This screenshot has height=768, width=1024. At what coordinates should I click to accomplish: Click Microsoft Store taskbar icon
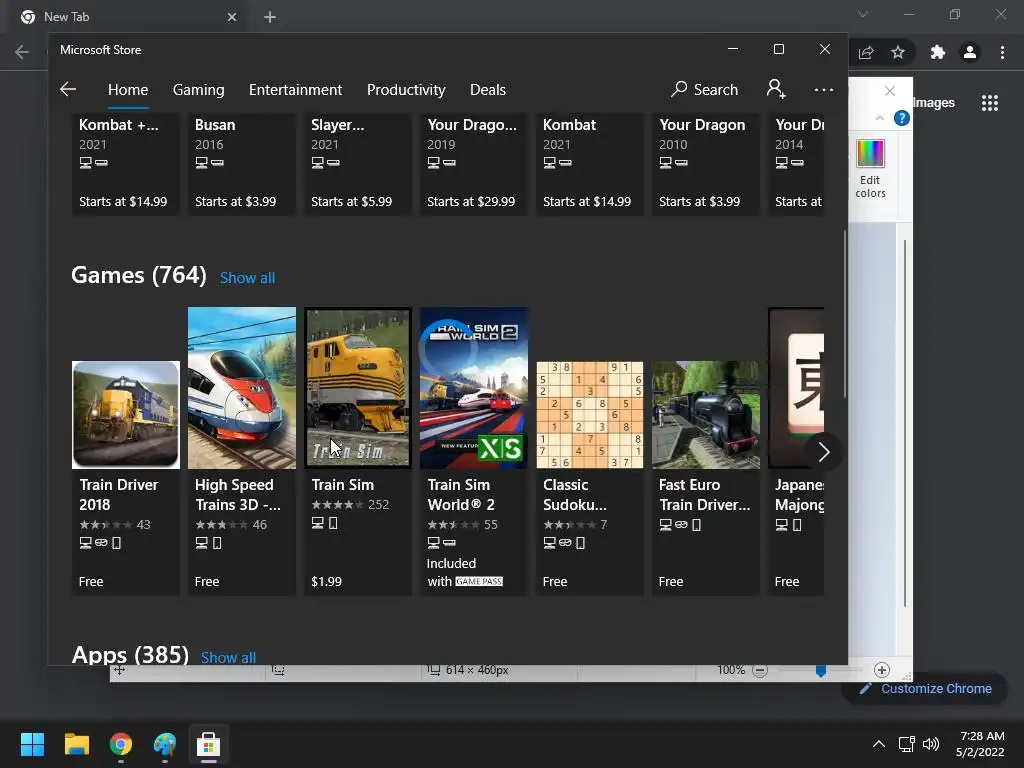click(x=208, y=744)
